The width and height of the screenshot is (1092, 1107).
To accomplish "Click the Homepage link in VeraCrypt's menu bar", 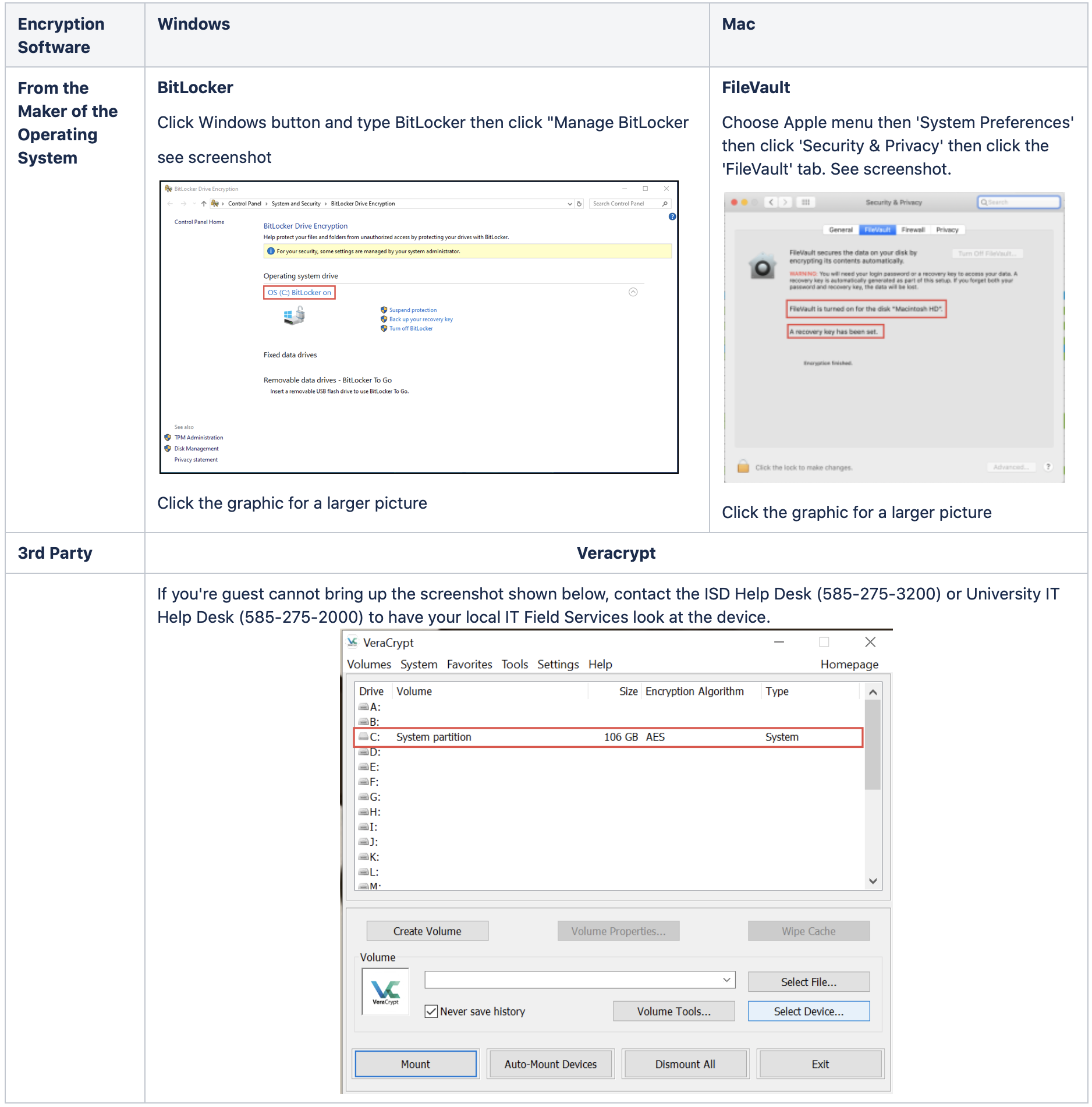I will click(x=849, y=665).
